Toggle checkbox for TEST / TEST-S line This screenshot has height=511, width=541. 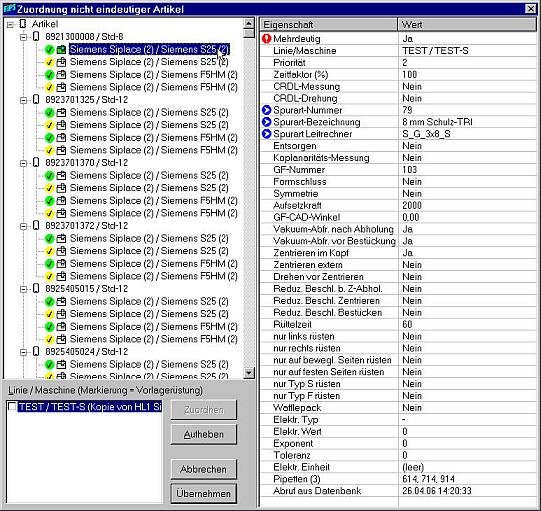point(12,406)
